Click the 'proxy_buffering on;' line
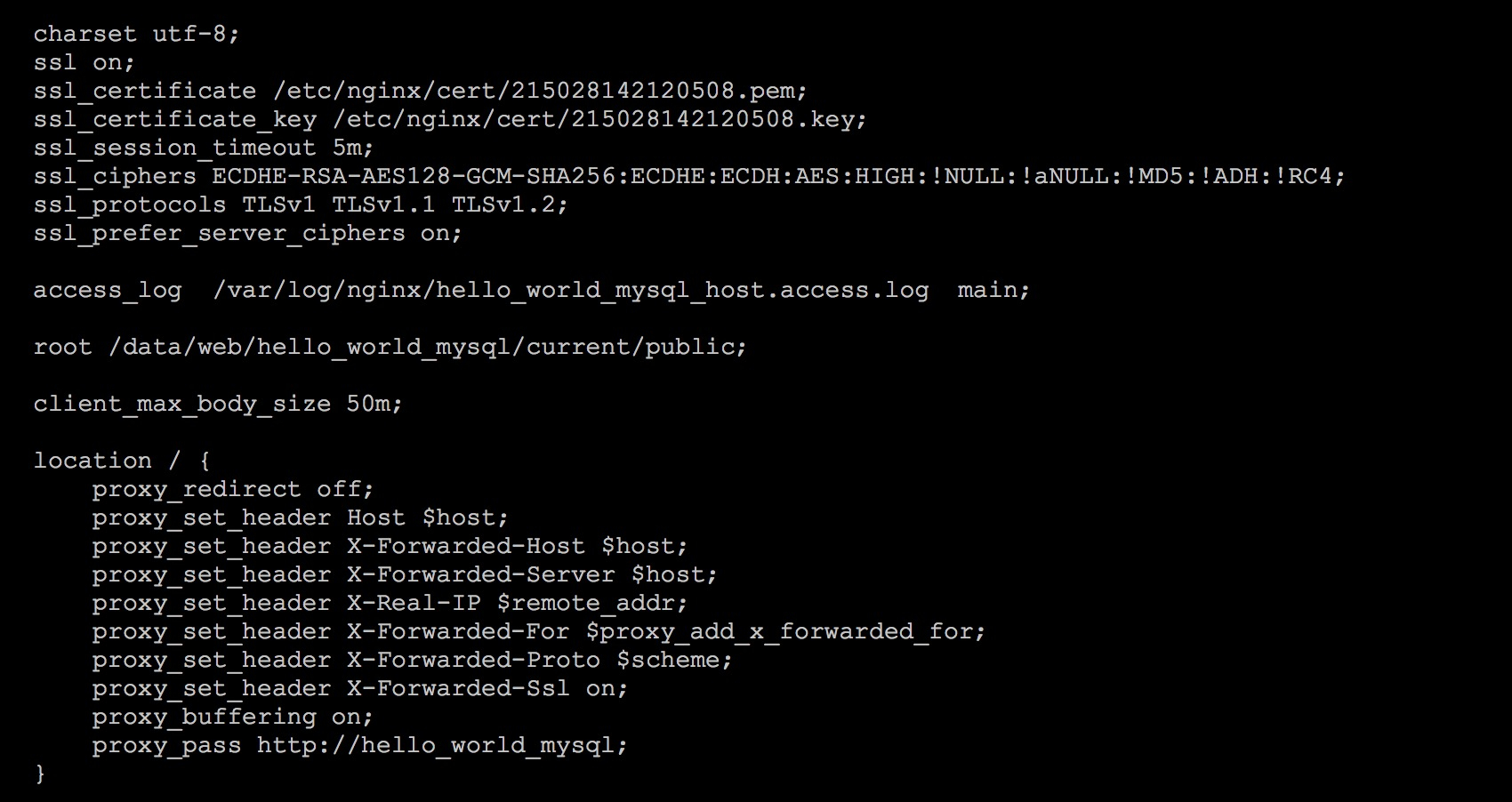This screenshot has width=1512, height=802. tap(233, 717)
